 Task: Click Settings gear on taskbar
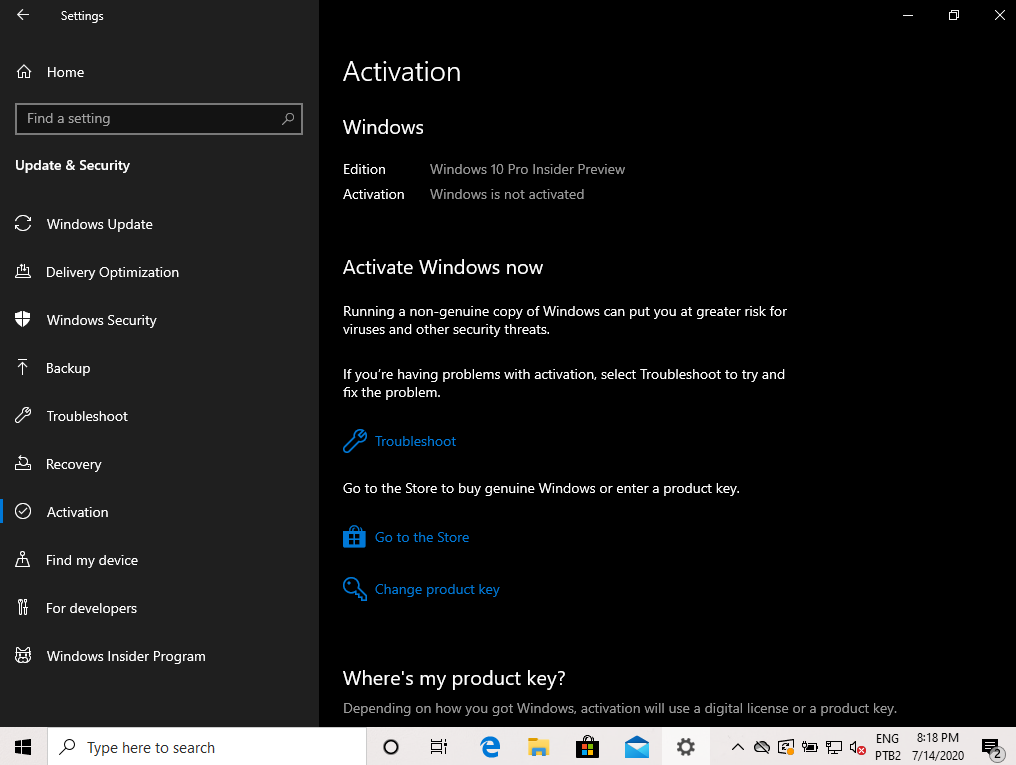click(686, 747)
